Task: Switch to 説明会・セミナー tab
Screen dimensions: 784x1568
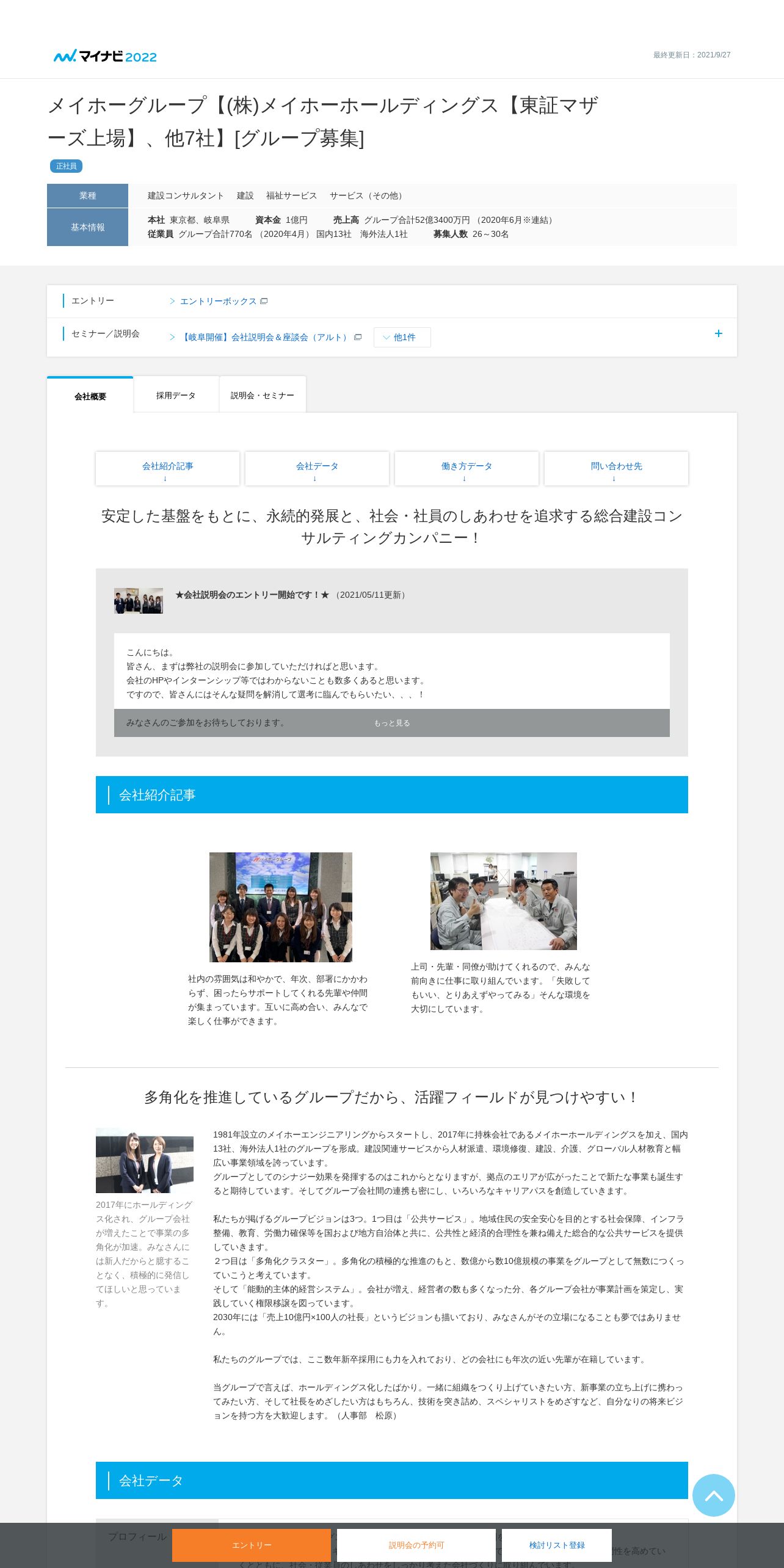Action: click(x=263, y=395)
